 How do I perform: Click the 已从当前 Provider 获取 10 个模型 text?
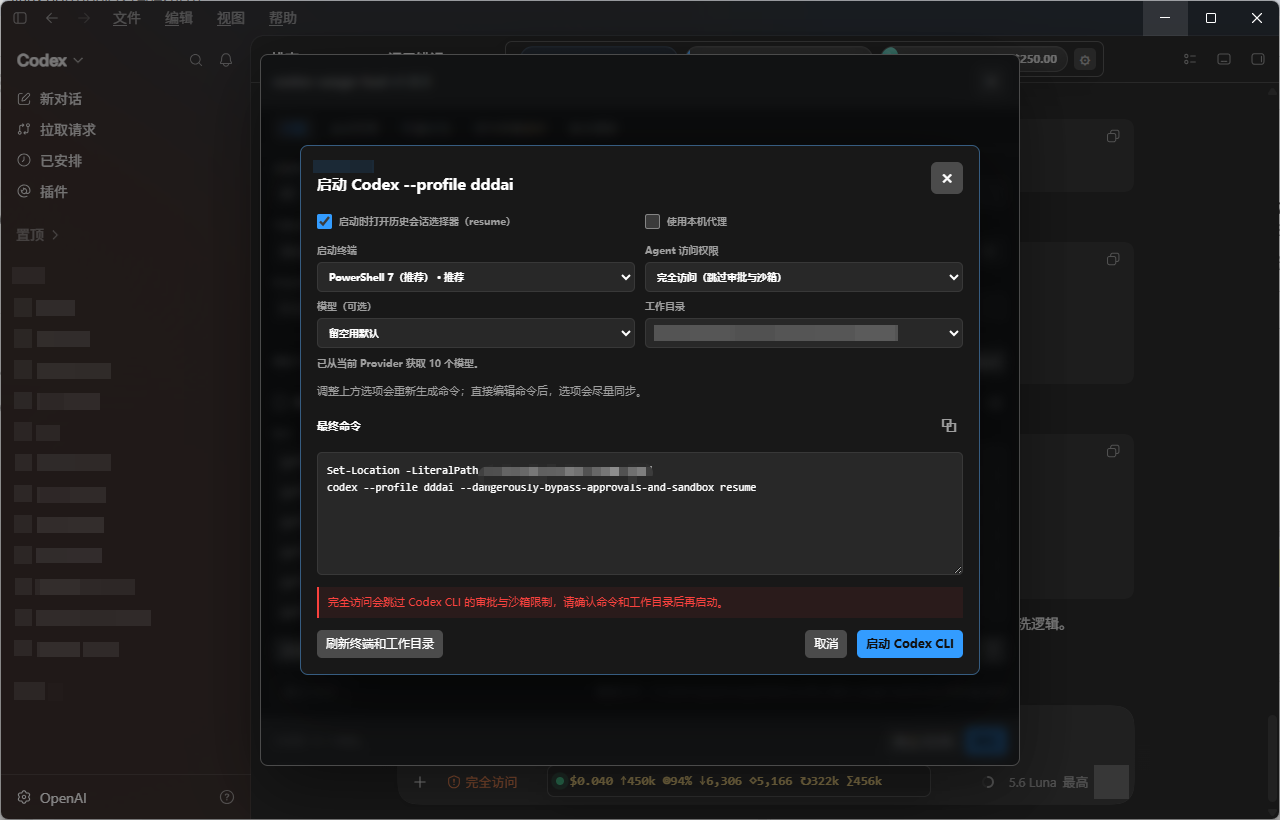pyautogui.click(x=398, y=363)
